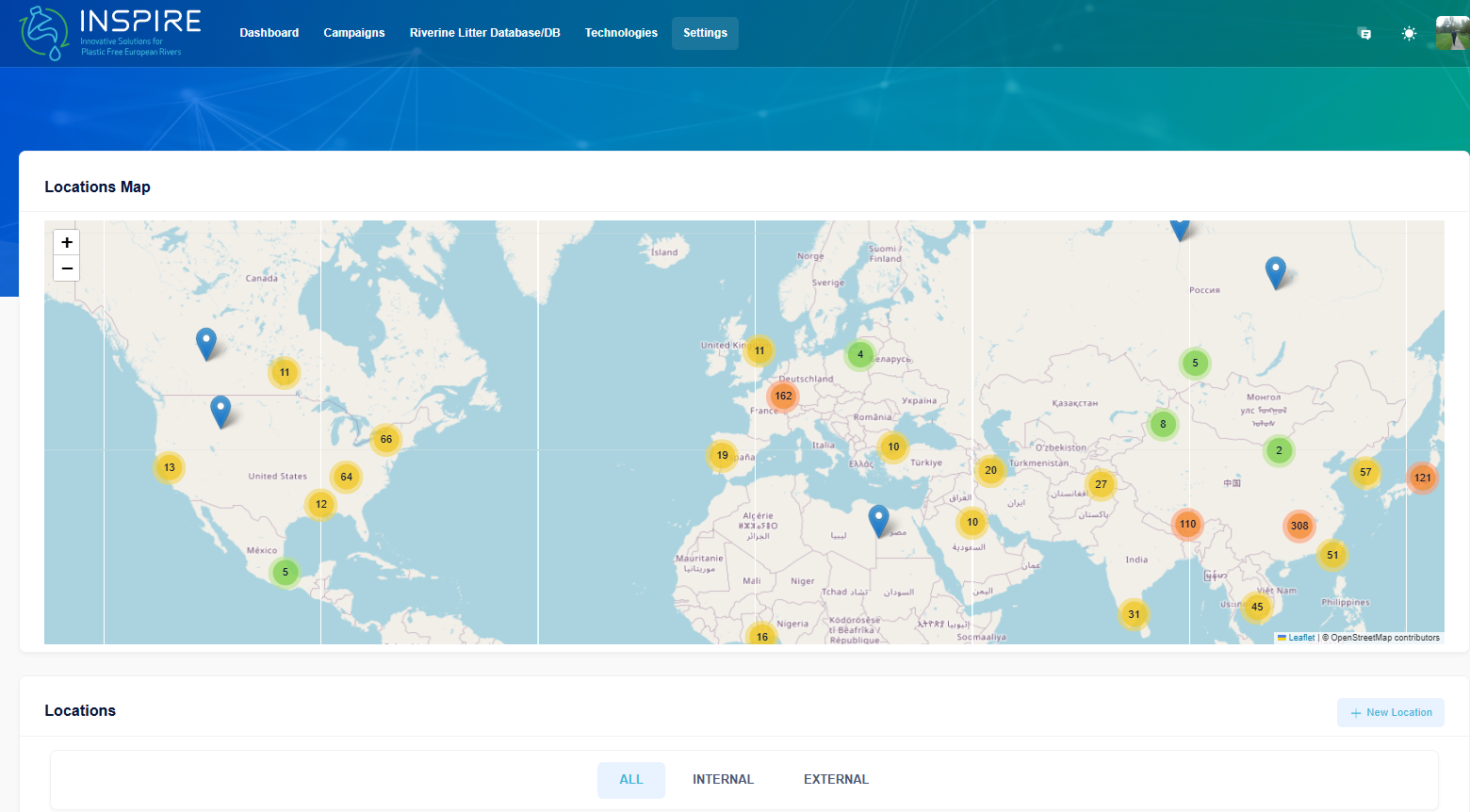The height and width of the screenshot is (812, 1470).
Task: Open the Leaflet attribution link
Action: [1300, 638]
